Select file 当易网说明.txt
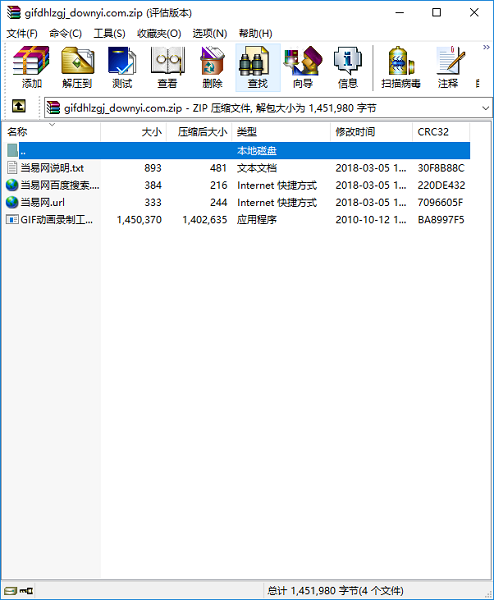494x600 pixels. pyautogui.click(x=52, y=168)
